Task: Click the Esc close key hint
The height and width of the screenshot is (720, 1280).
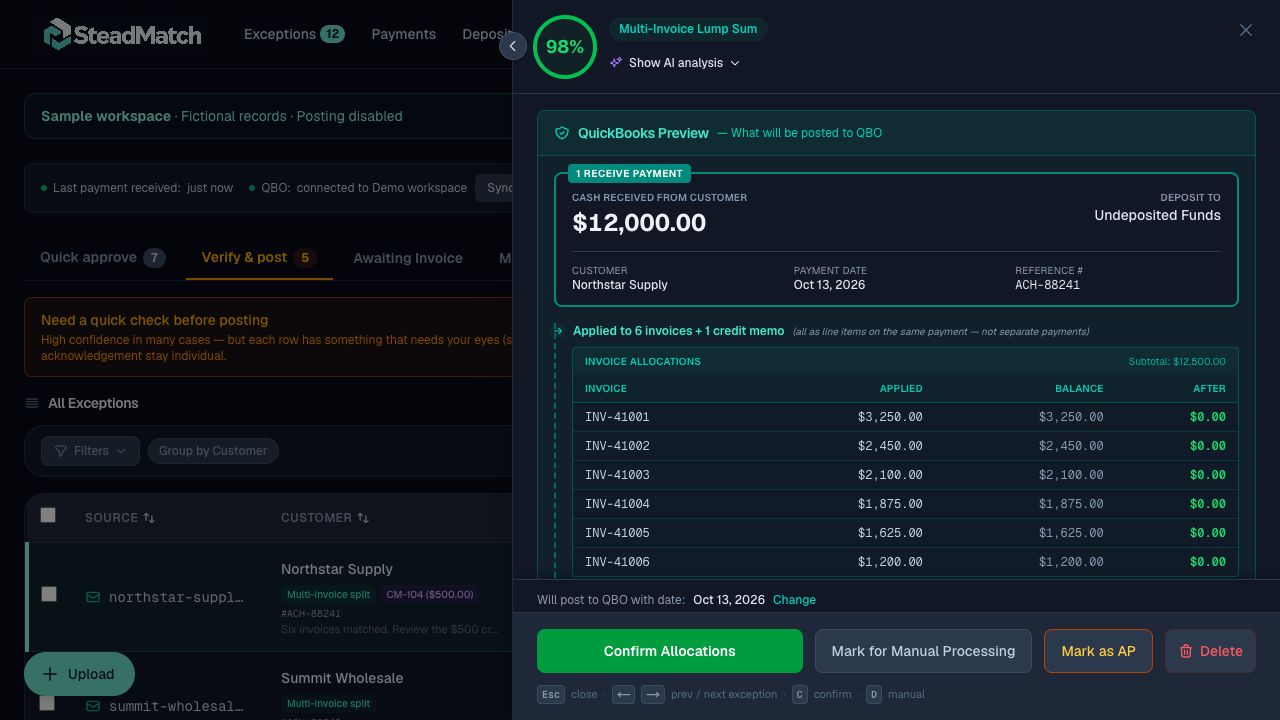Action: [551, 694]
